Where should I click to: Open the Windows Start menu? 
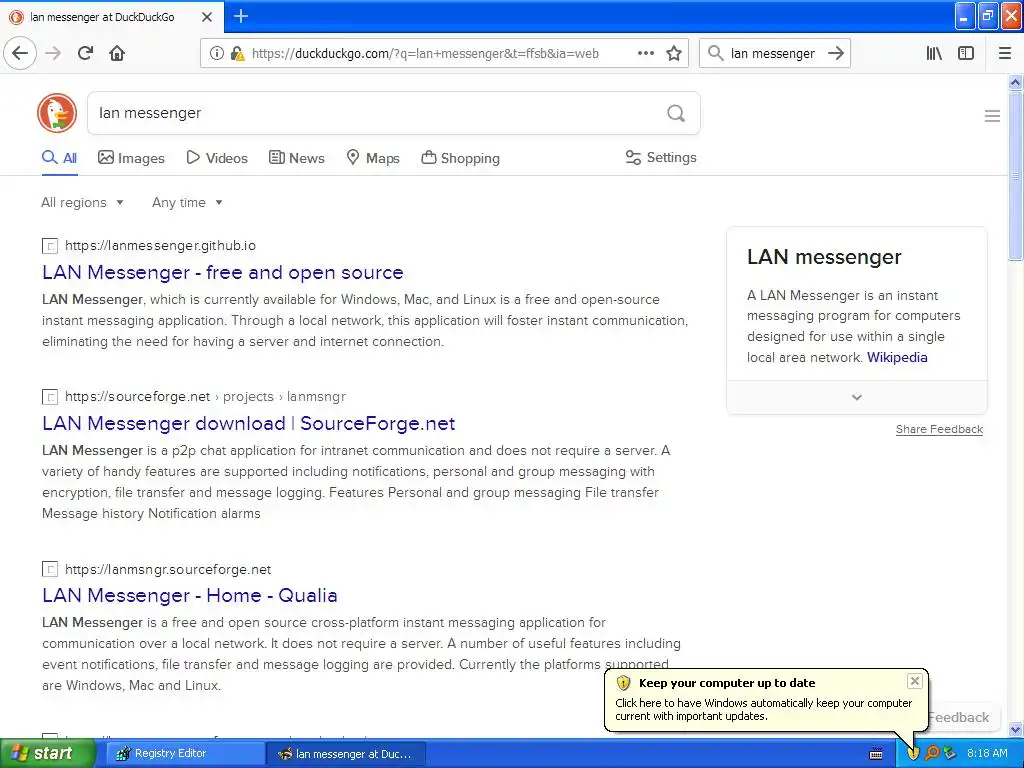click(46, 754)
